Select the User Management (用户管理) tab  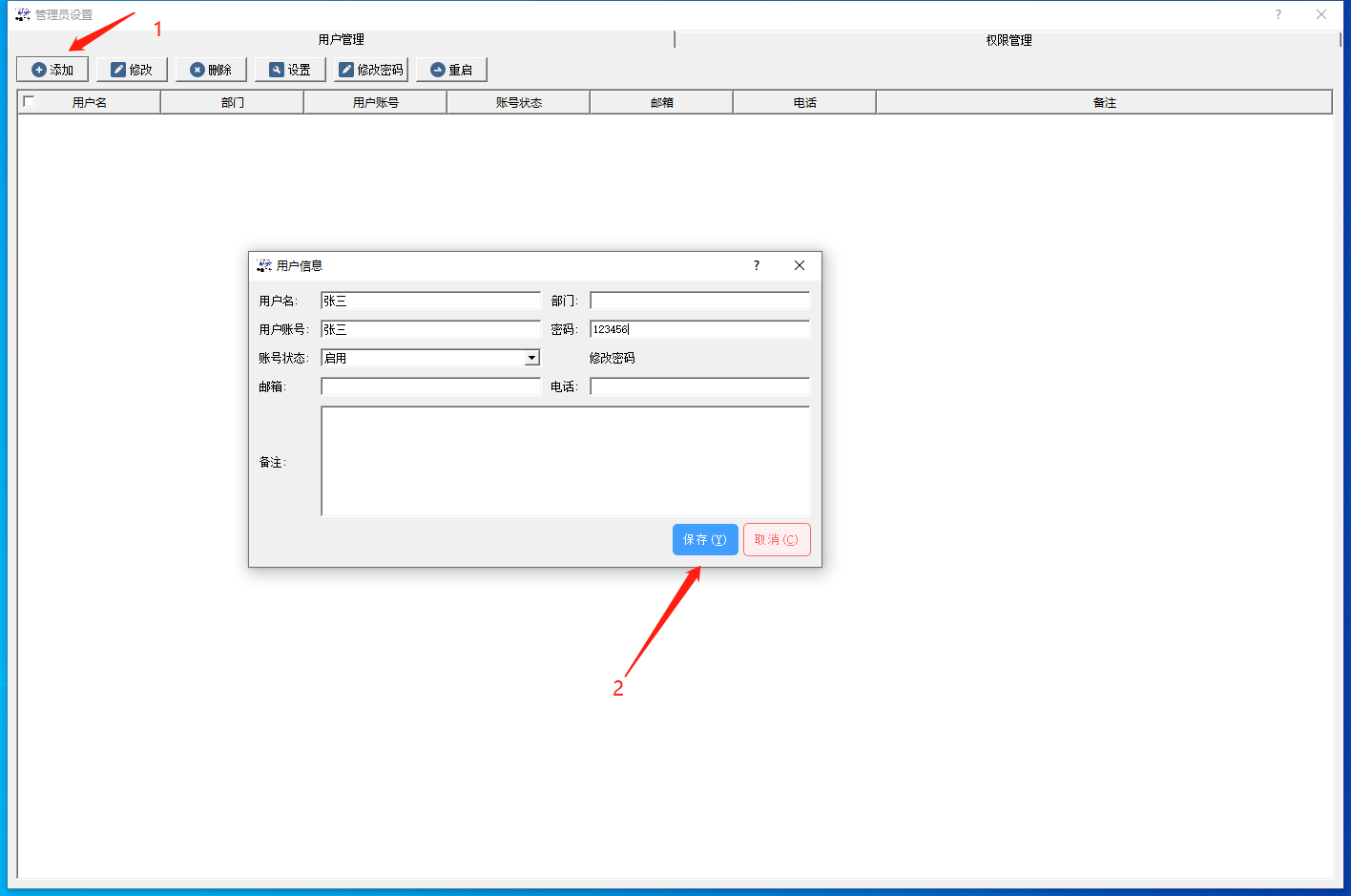click(341, 39)
